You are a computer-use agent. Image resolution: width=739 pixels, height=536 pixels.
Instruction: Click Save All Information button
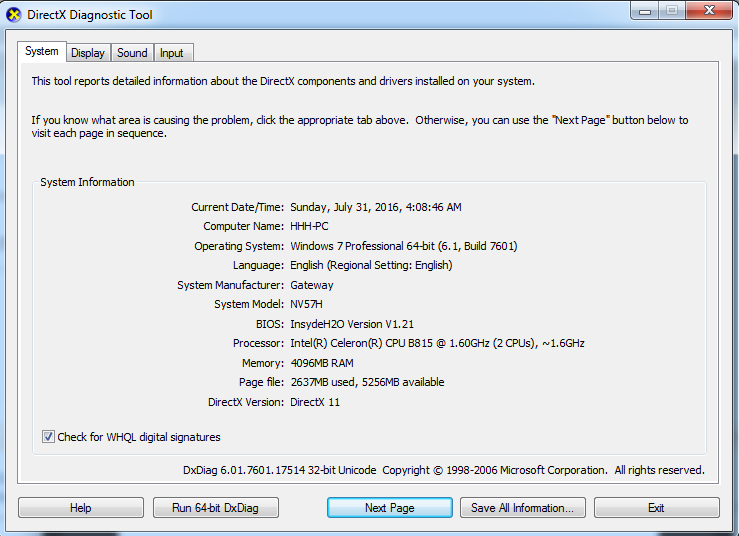(x=522, y=508)
